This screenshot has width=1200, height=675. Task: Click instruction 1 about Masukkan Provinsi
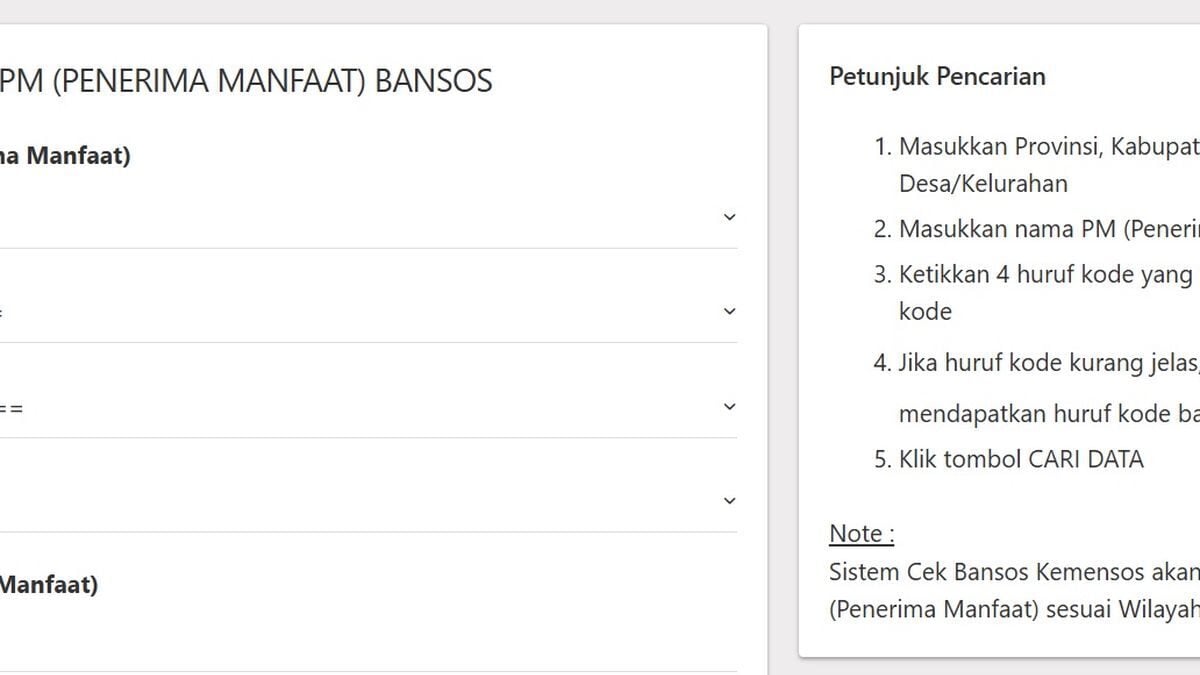point(1036,165)
